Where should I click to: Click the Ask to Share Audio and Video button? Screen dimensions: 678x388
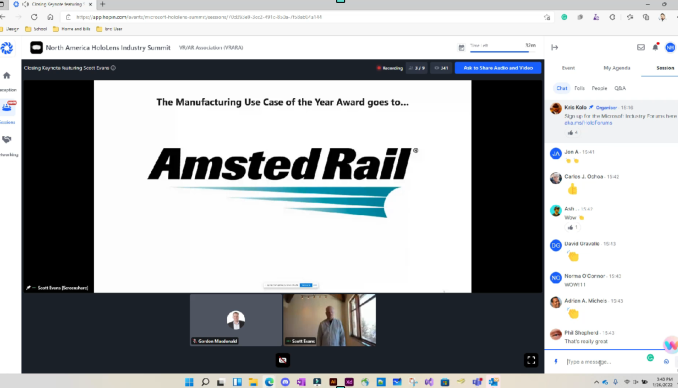(x=498, y=68)
